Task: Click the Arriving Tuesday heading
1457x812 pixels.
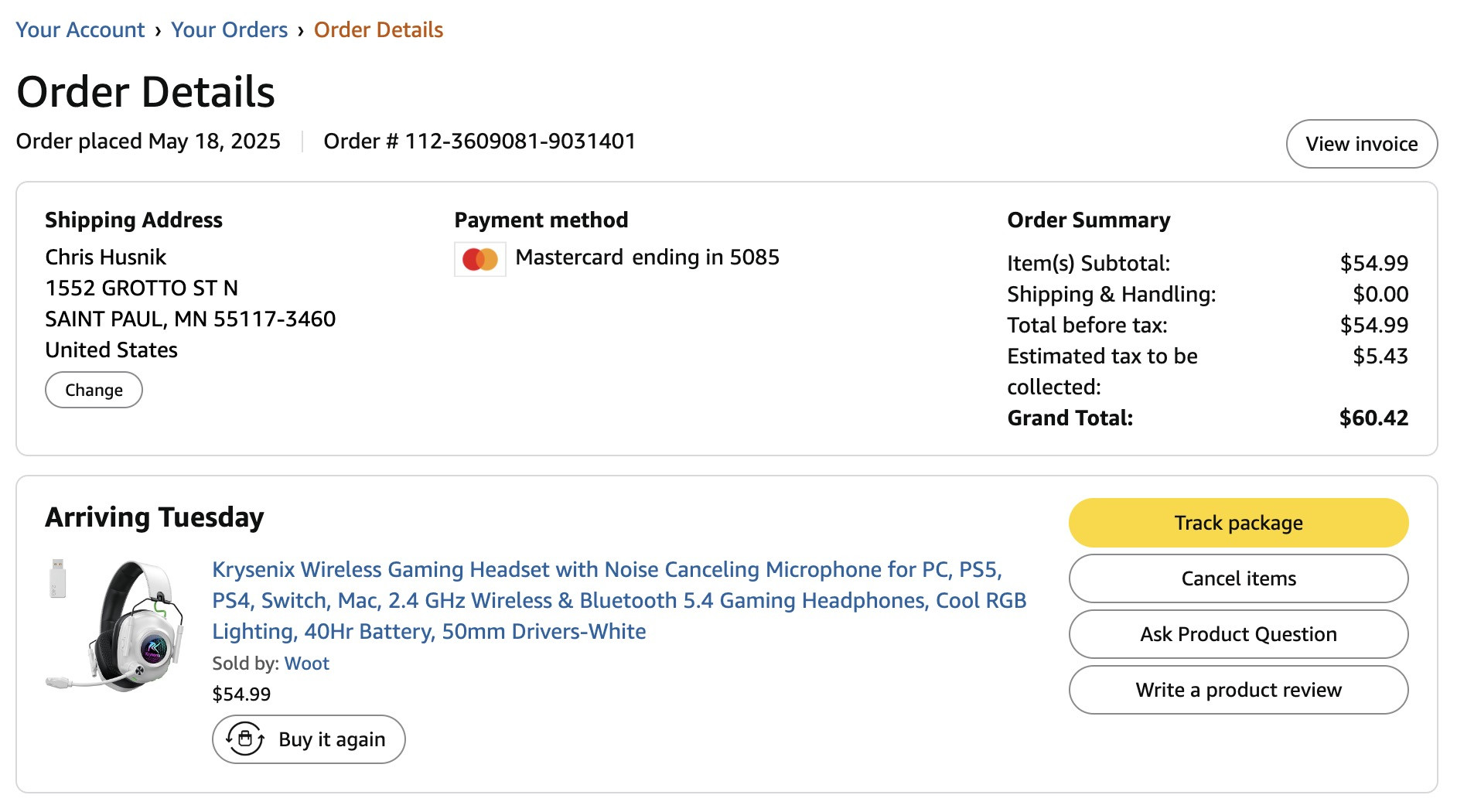Action: tap(155, 517)
